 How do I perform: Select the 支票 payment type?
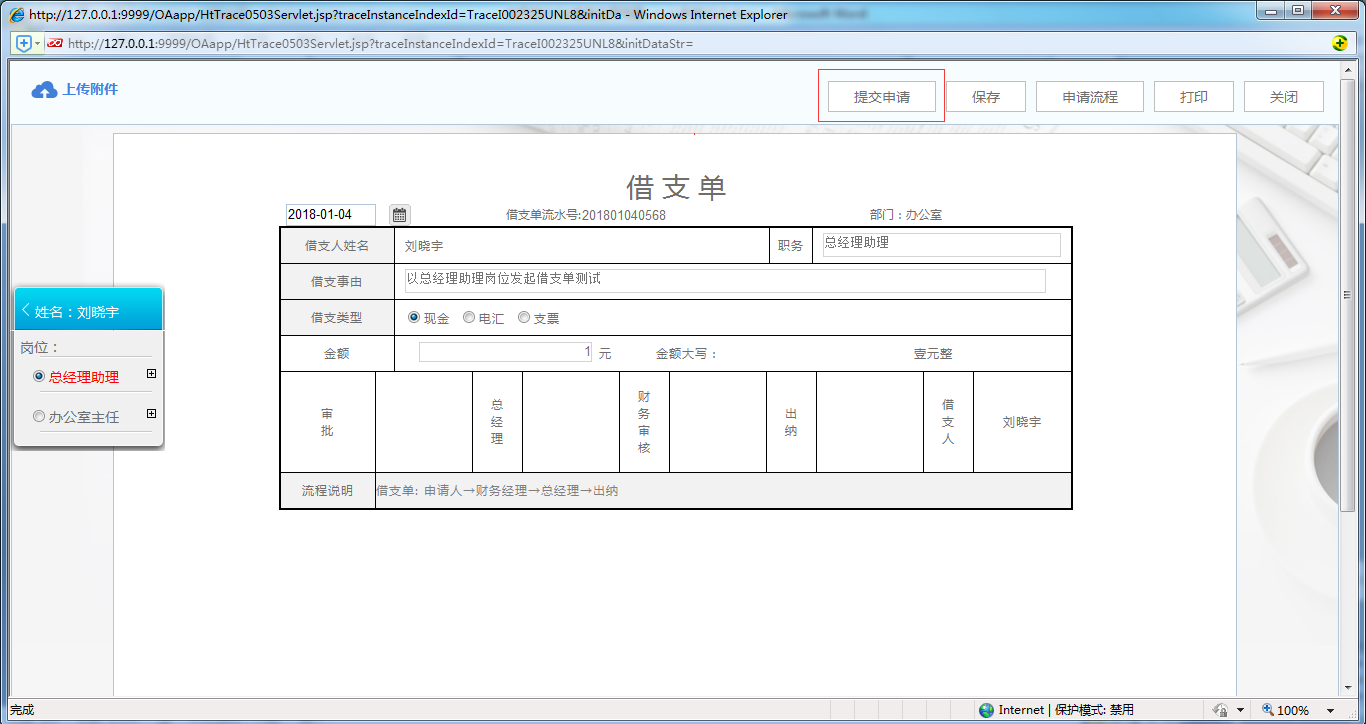[523, 317]
